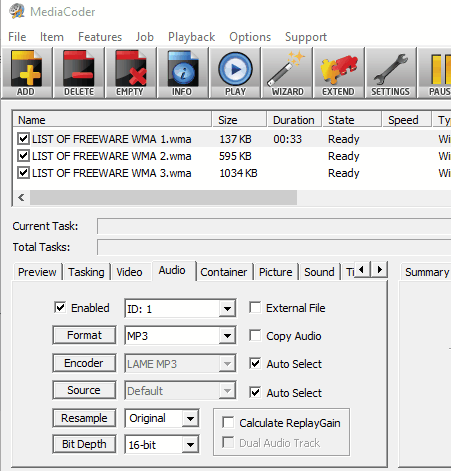Click the PLAY toolbar icon
This screenshot has width=451, height=471.
pos(235,73)
